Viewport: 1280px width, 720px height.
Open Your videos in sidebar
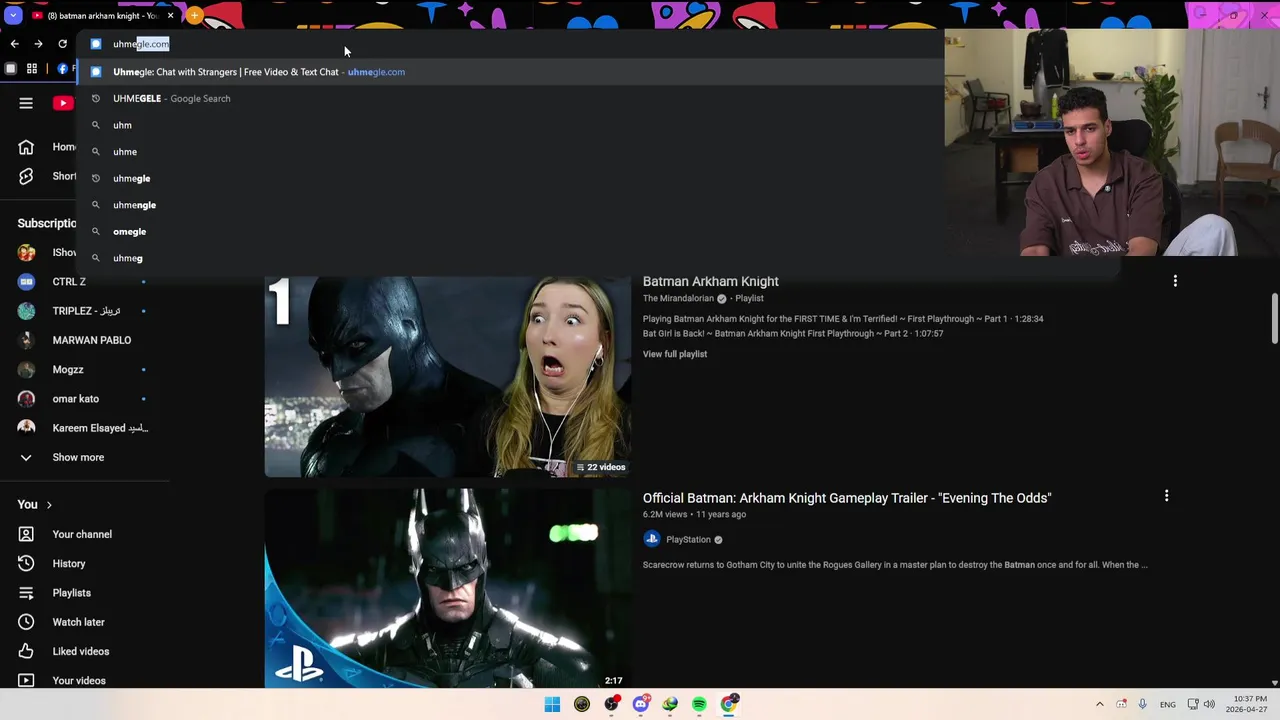point(80,680)
